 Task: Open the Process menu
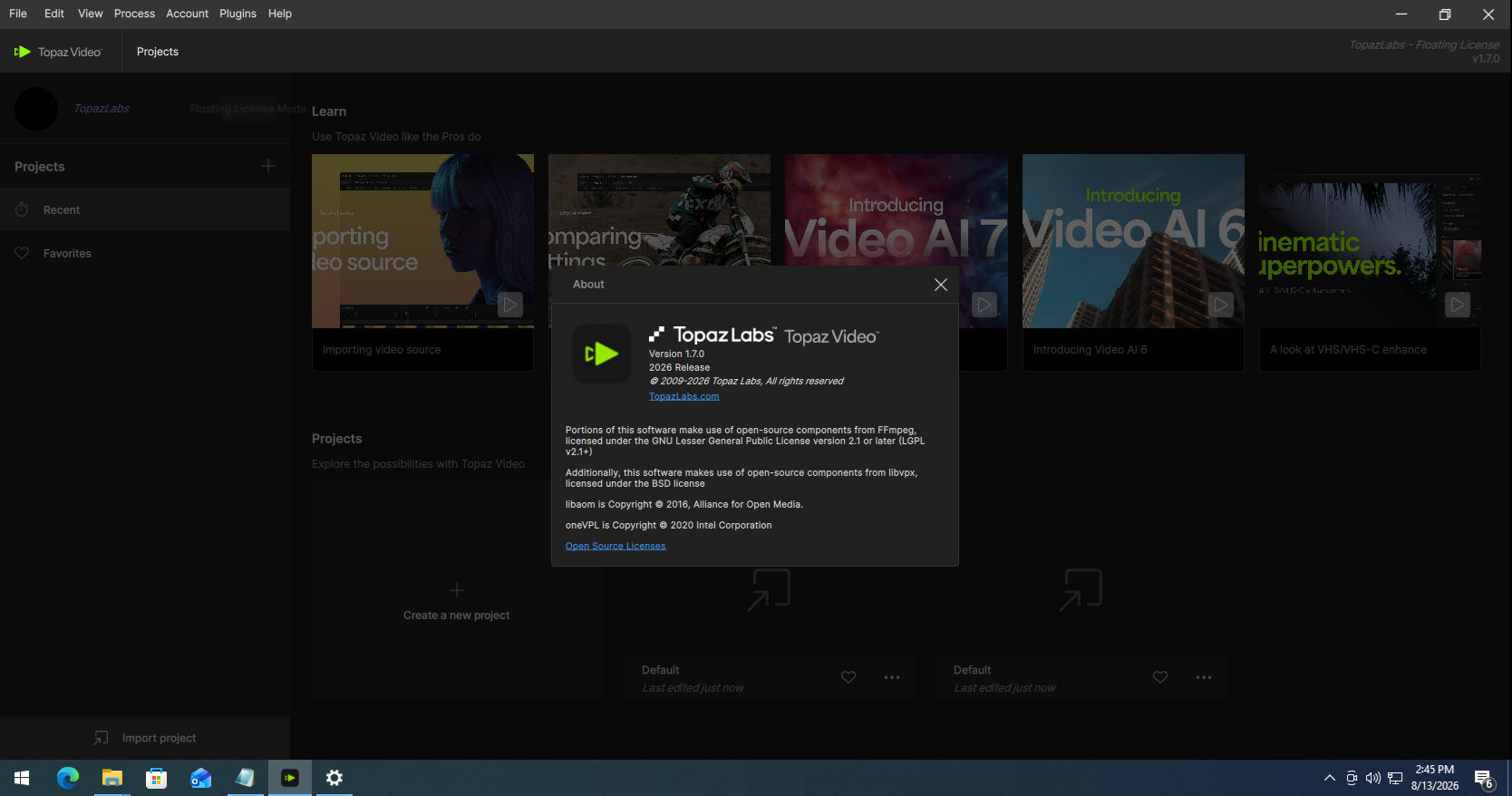pyautogui.click(x=134, y=14)
